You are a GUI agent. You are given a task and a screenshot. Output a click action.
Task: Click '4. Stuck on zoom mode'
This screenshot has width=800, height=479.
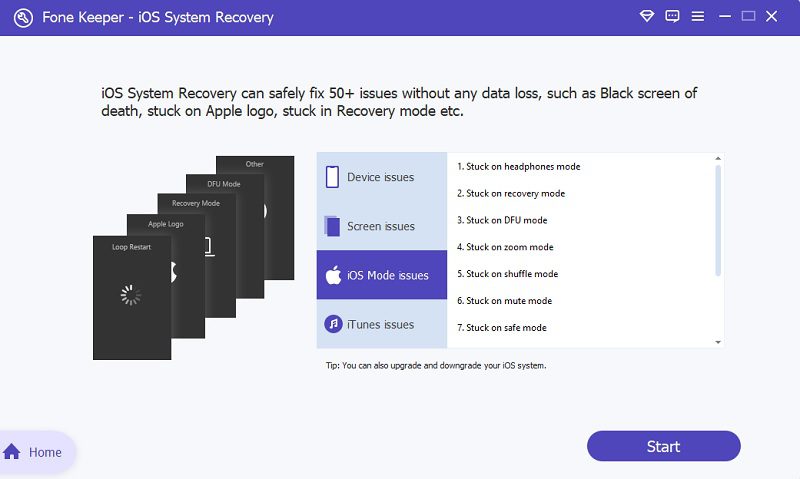[505, 247]
